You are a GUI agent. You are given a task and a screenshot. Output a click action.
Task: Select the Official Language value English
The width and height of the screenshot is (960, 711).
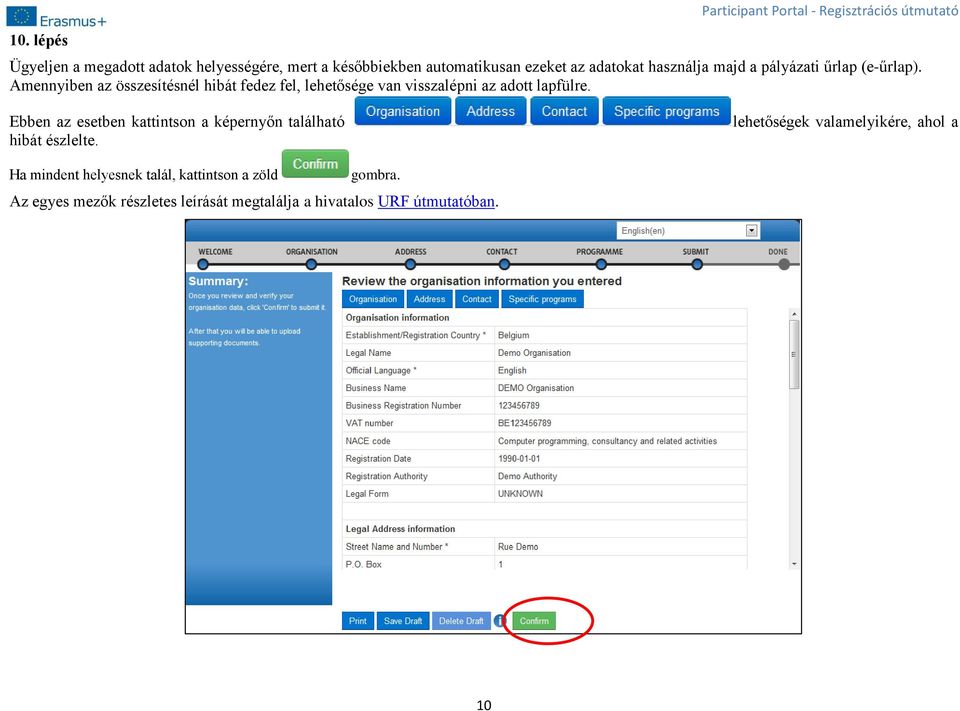(512, 371)
